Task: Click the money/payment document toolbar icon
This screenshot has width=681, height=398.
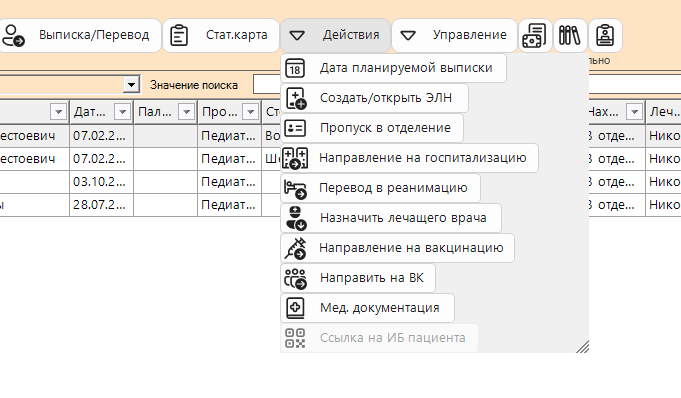Action: 535,36
